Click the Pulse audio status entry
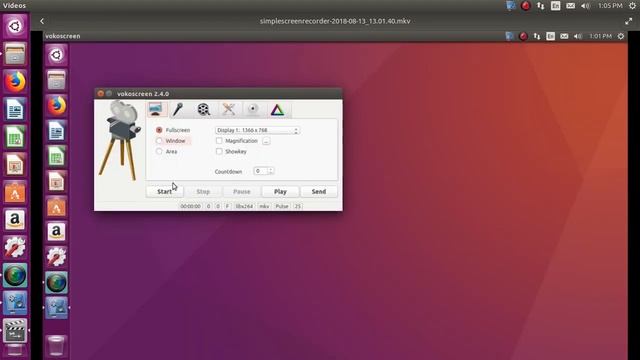Viewport: 640px width, 360px height. [x=282, y=207]
